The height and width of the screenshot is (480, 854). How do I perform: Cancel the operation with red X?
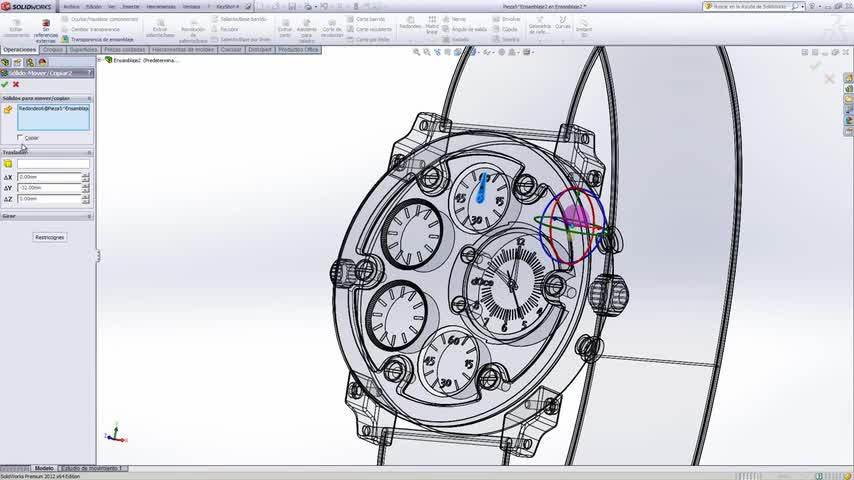16,84
